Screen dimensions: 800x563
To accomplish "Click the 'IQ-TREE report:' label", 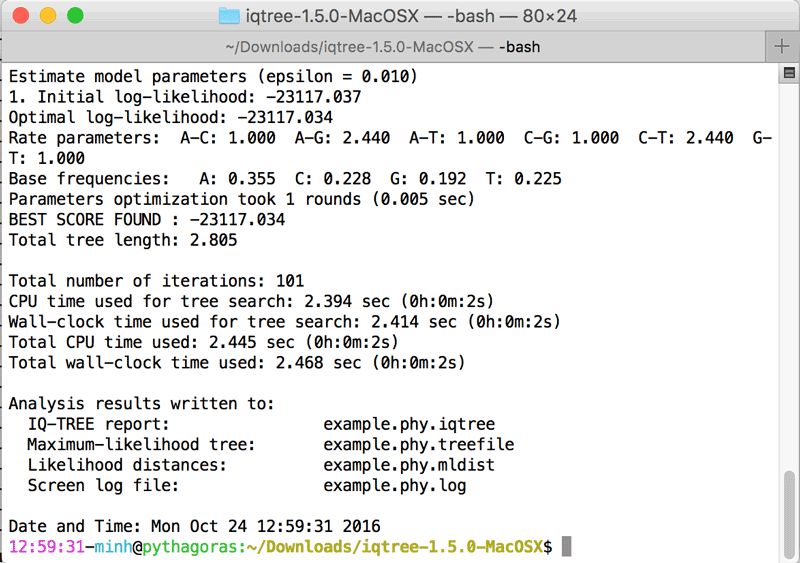I will pos(98,424).
